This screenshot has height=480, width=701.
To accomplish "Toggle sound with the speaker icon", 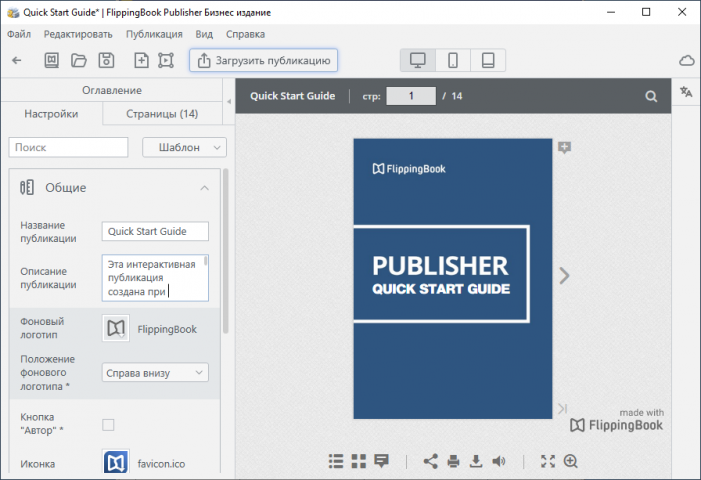I will point(499,461).
